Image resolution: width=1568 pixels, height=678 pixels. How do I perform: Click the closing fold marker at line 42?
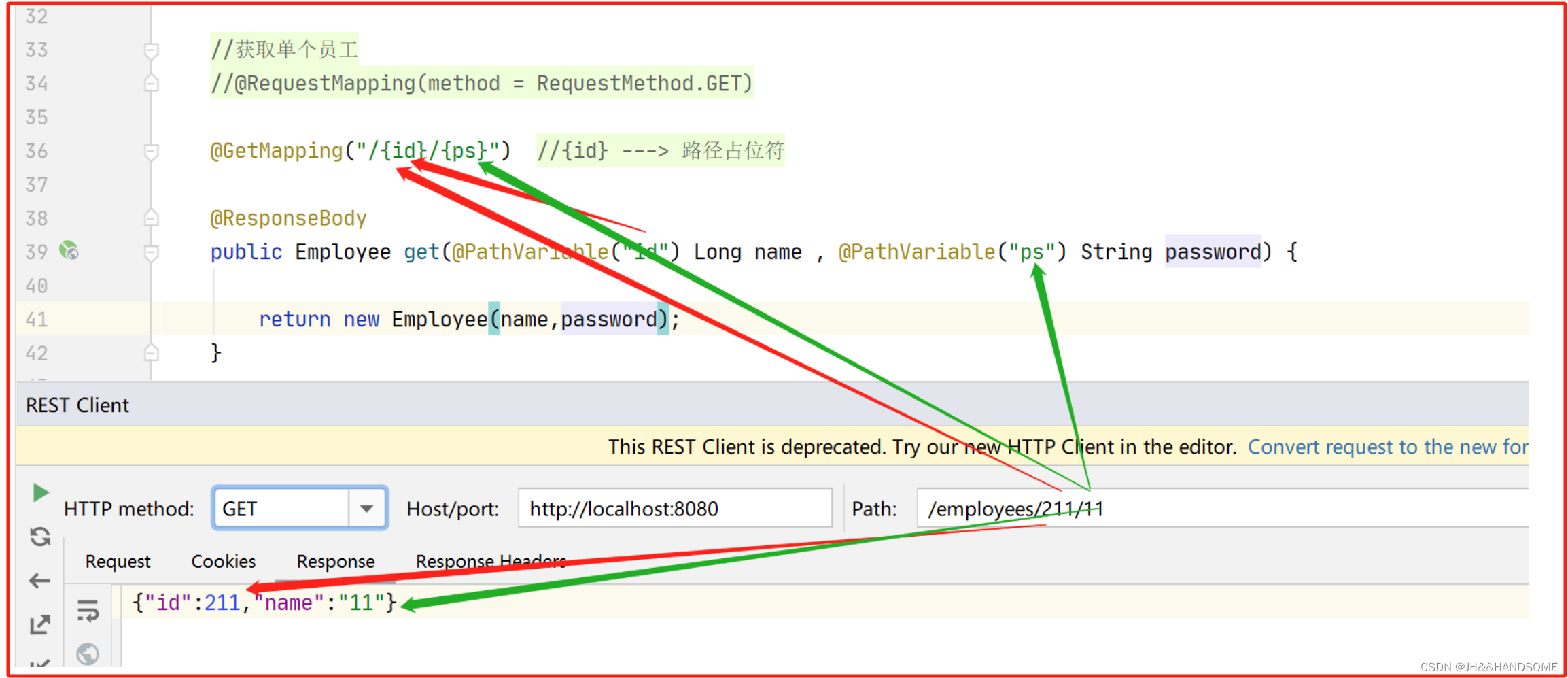tap(152, 353)
